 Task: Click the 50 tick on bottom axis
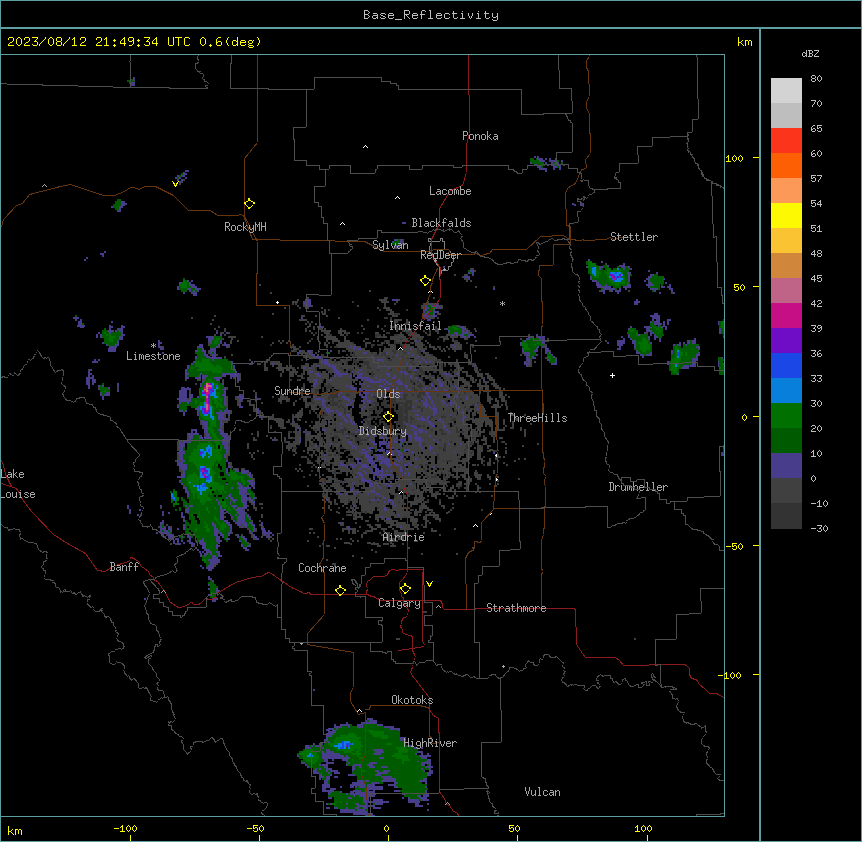(514, 828)
